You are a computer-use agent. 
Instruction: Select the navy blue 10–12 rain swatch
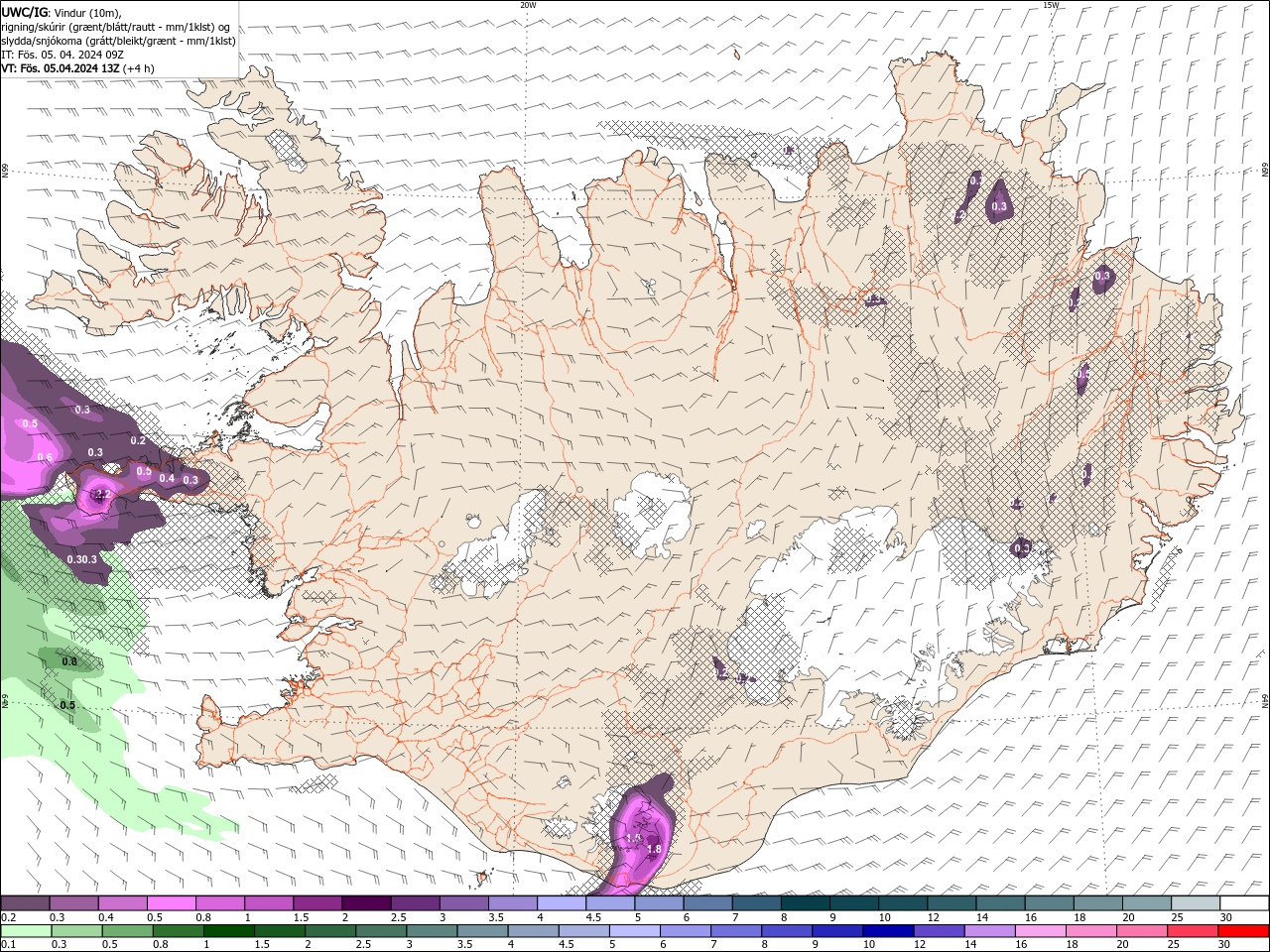click(x=888, y=931)
